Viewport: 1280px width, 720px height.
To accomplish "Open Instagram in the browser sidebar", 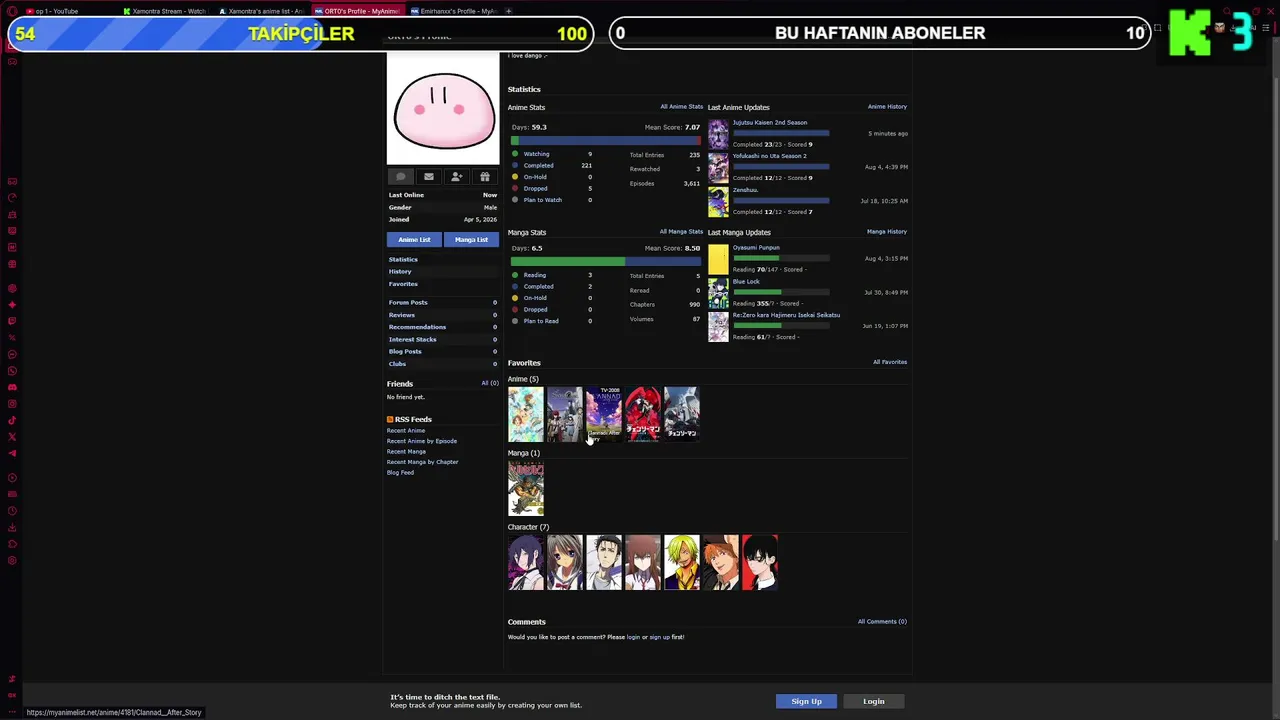I will coord(12,404).
